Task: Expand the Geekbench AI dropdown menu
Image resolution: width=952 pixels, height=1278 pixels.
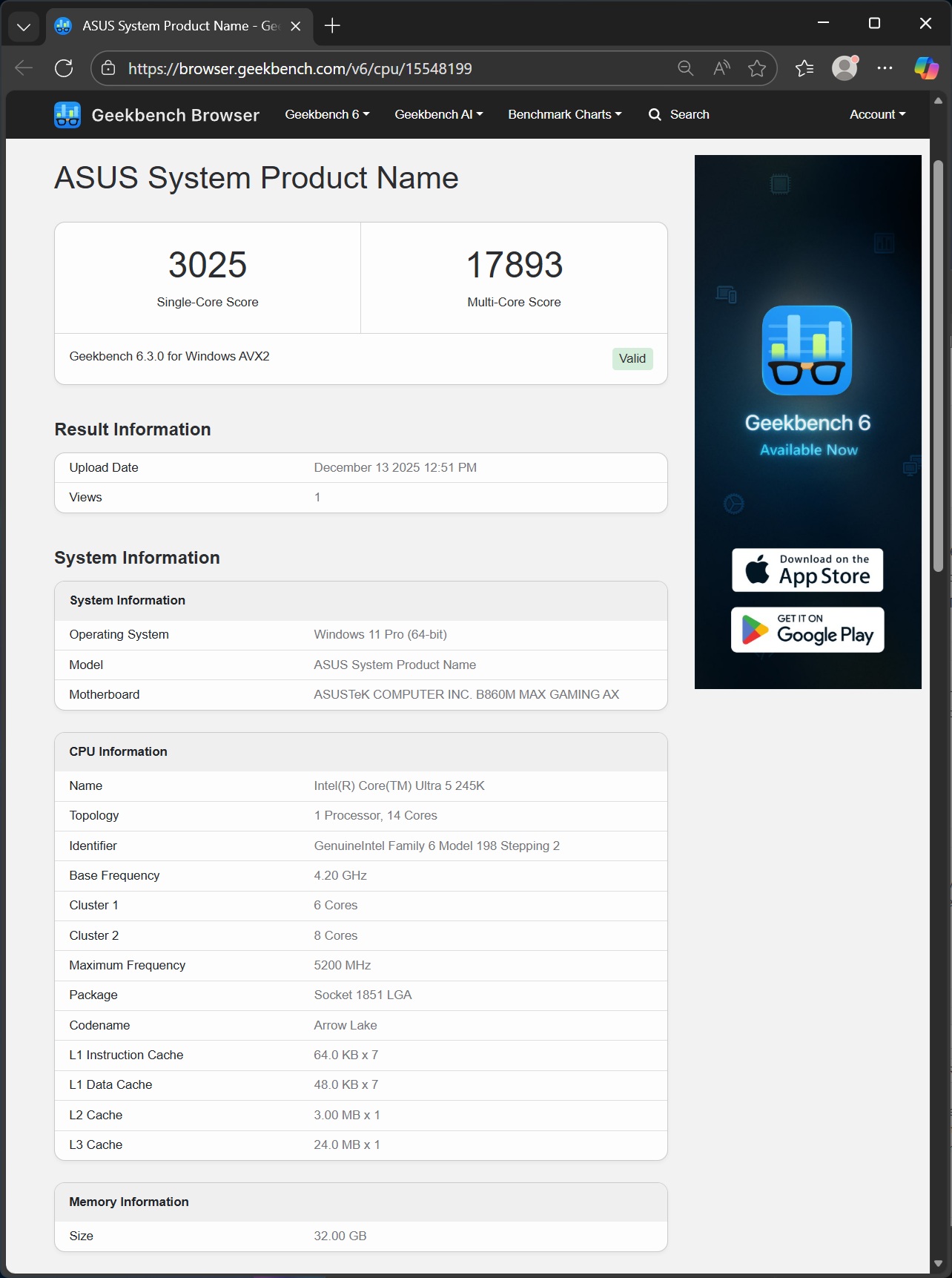Action: pyautogui.click(x=438, y=114)
